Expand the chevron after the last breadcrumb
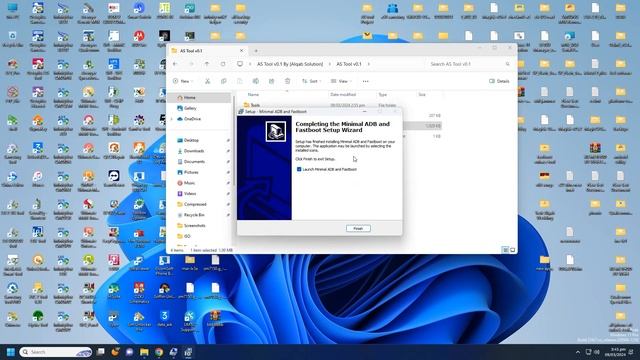Image resolution: width=640 pixels, height=360 pixels. coord(369,64)
